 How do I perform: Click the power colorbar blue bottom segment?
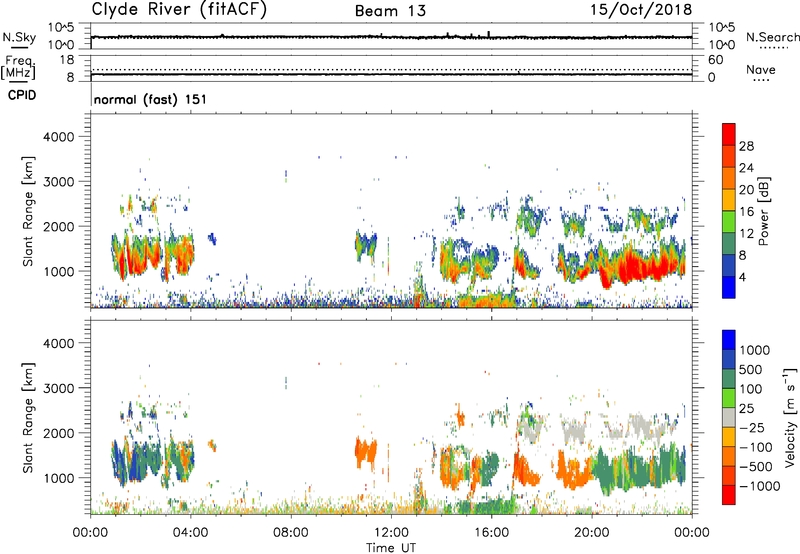point(729,288)
